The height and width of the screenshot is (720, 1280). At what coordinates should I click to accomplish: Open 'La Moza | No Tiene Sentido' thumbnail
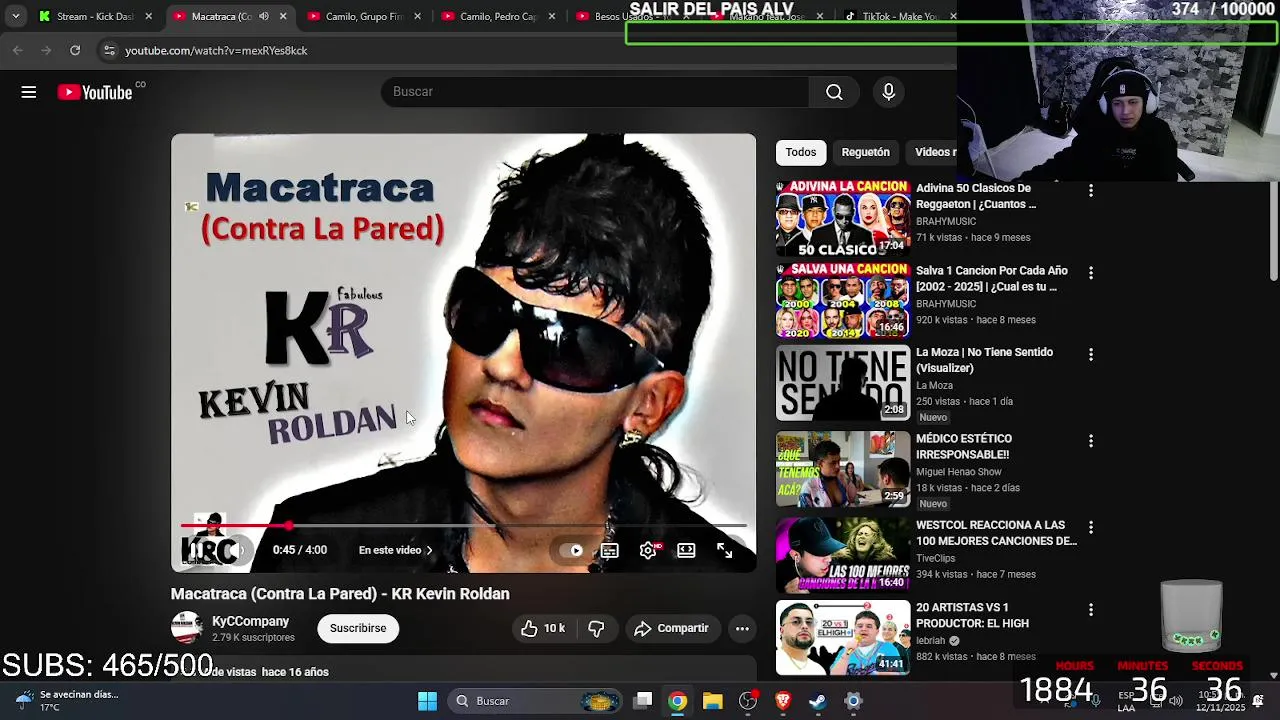click(x=843, y=383)
